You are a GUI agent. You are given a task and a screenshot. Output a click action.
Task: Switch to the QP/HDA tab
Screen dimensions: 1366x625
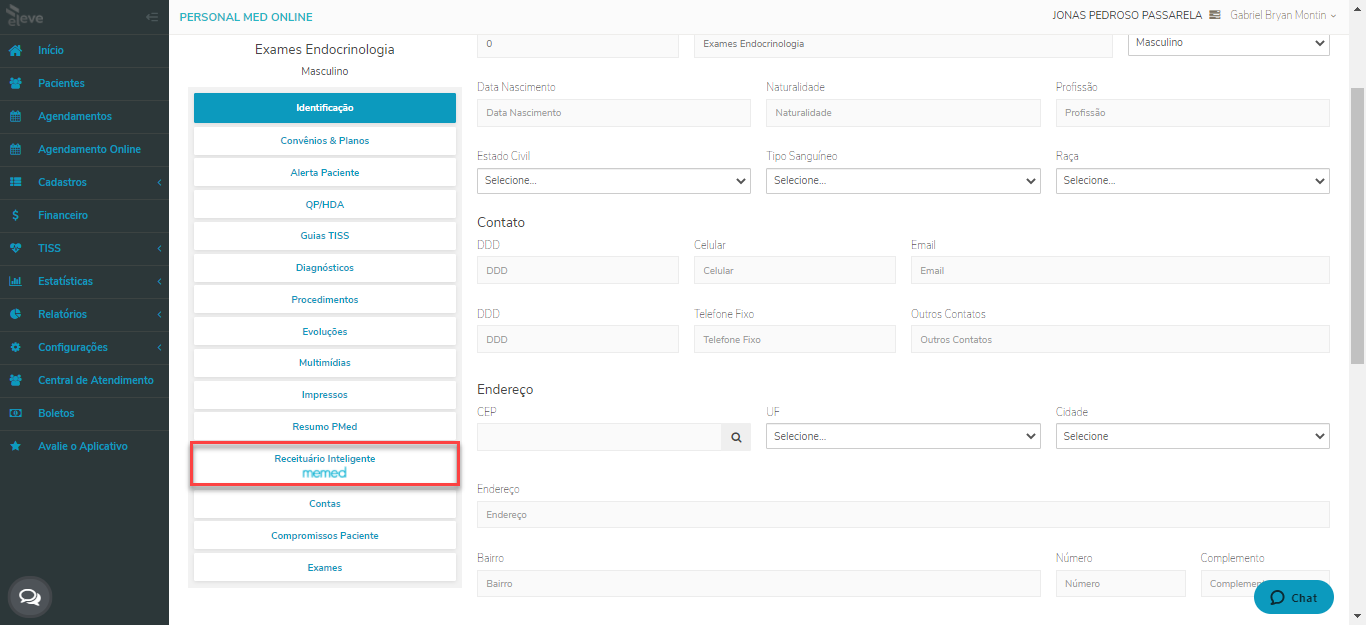coord(325,204)
